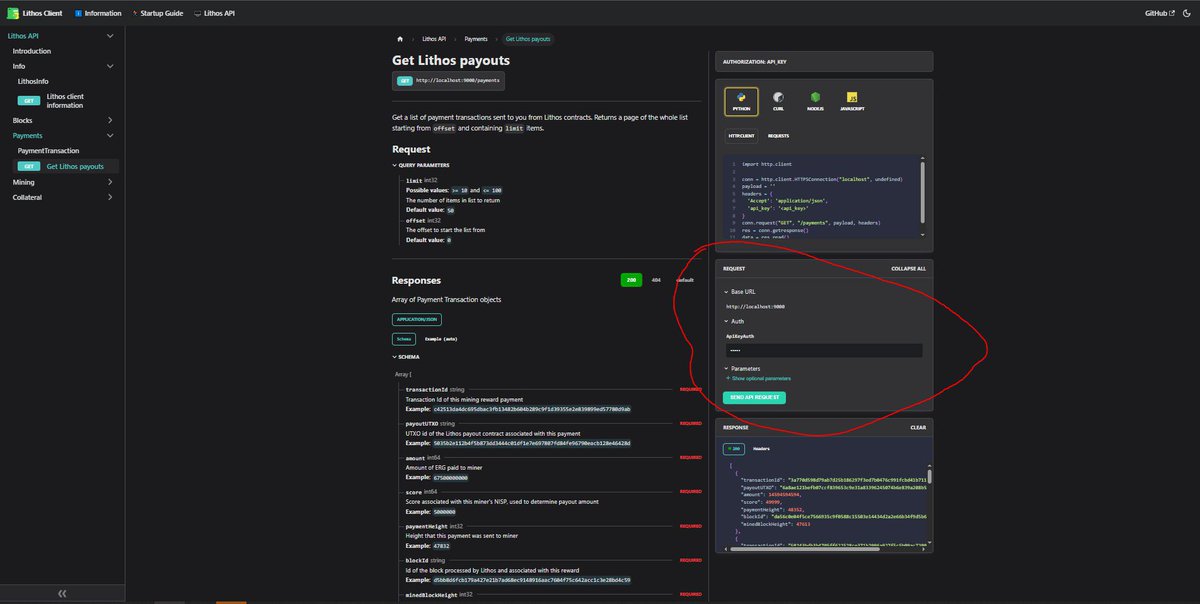Select Python language icon
The width and height of the screenshot is (1200, 604).
pyautogui.click(x=741, y=101)
